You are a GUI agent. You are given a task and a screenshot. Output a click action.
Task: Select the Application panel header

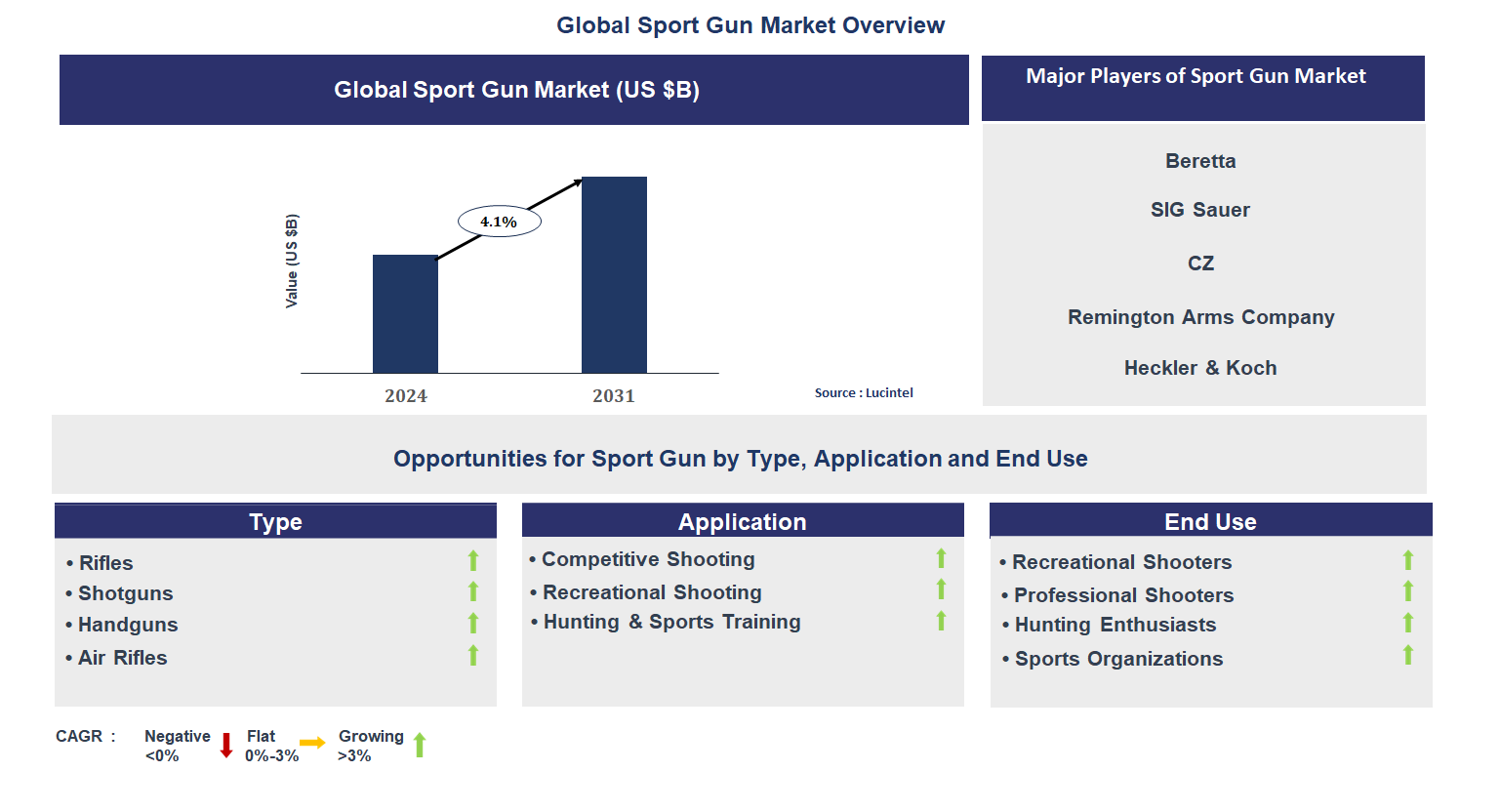click(743, 521)
